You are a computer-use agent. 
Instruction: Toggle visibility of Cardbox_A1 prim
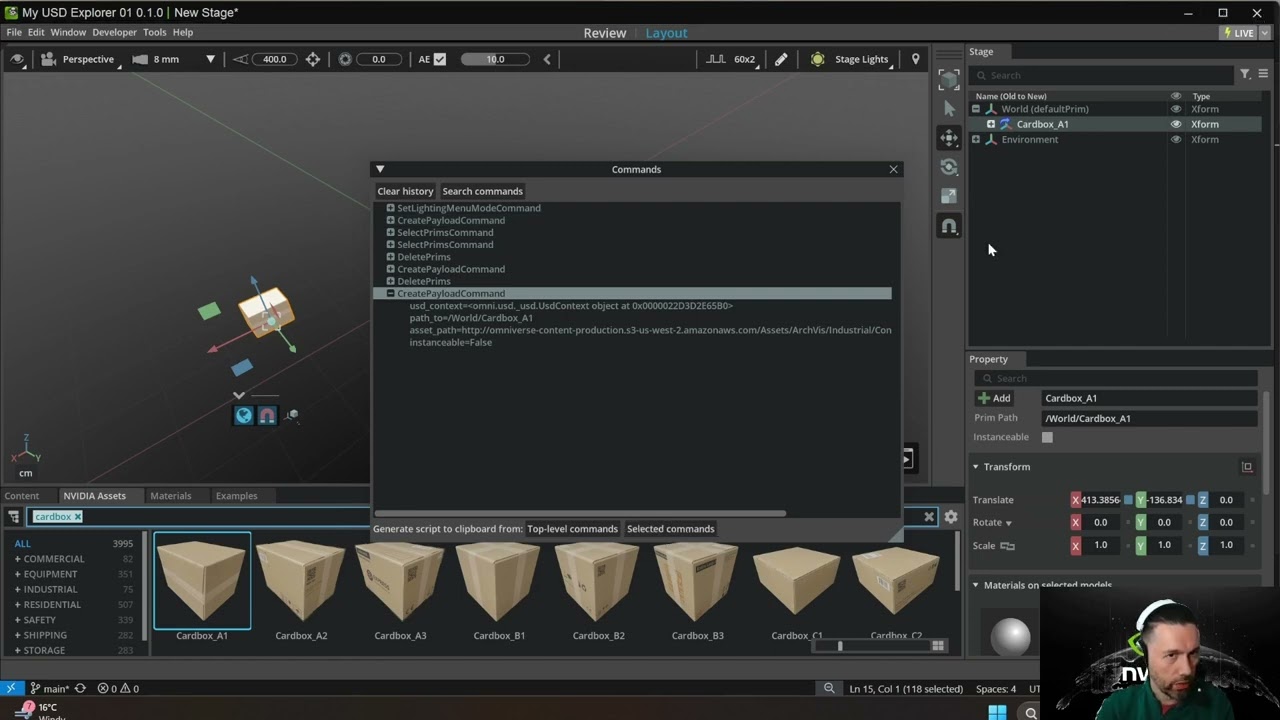[x=1176, y=124]
